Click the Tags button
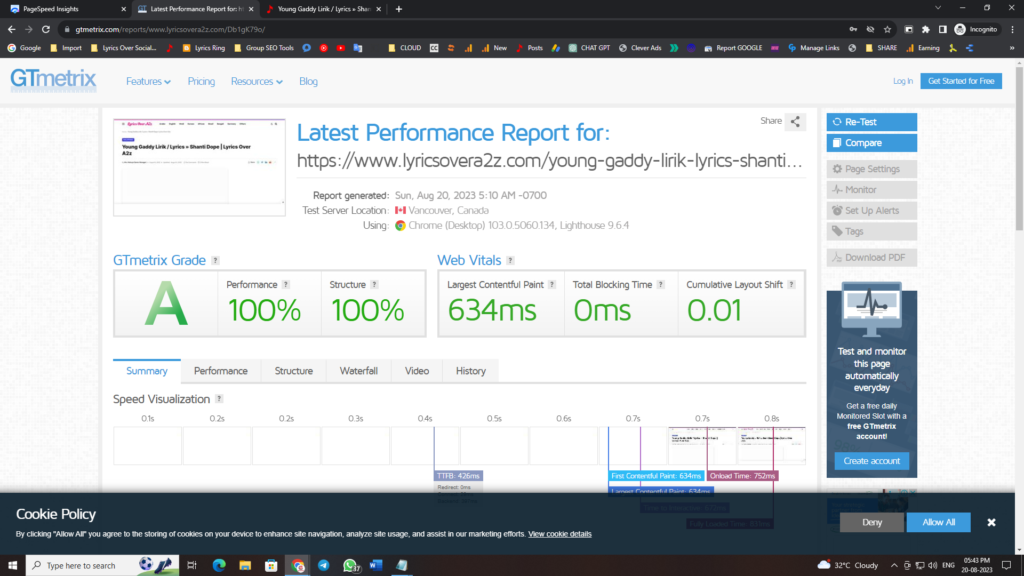 pyautogui.click(x=872, y=232)
